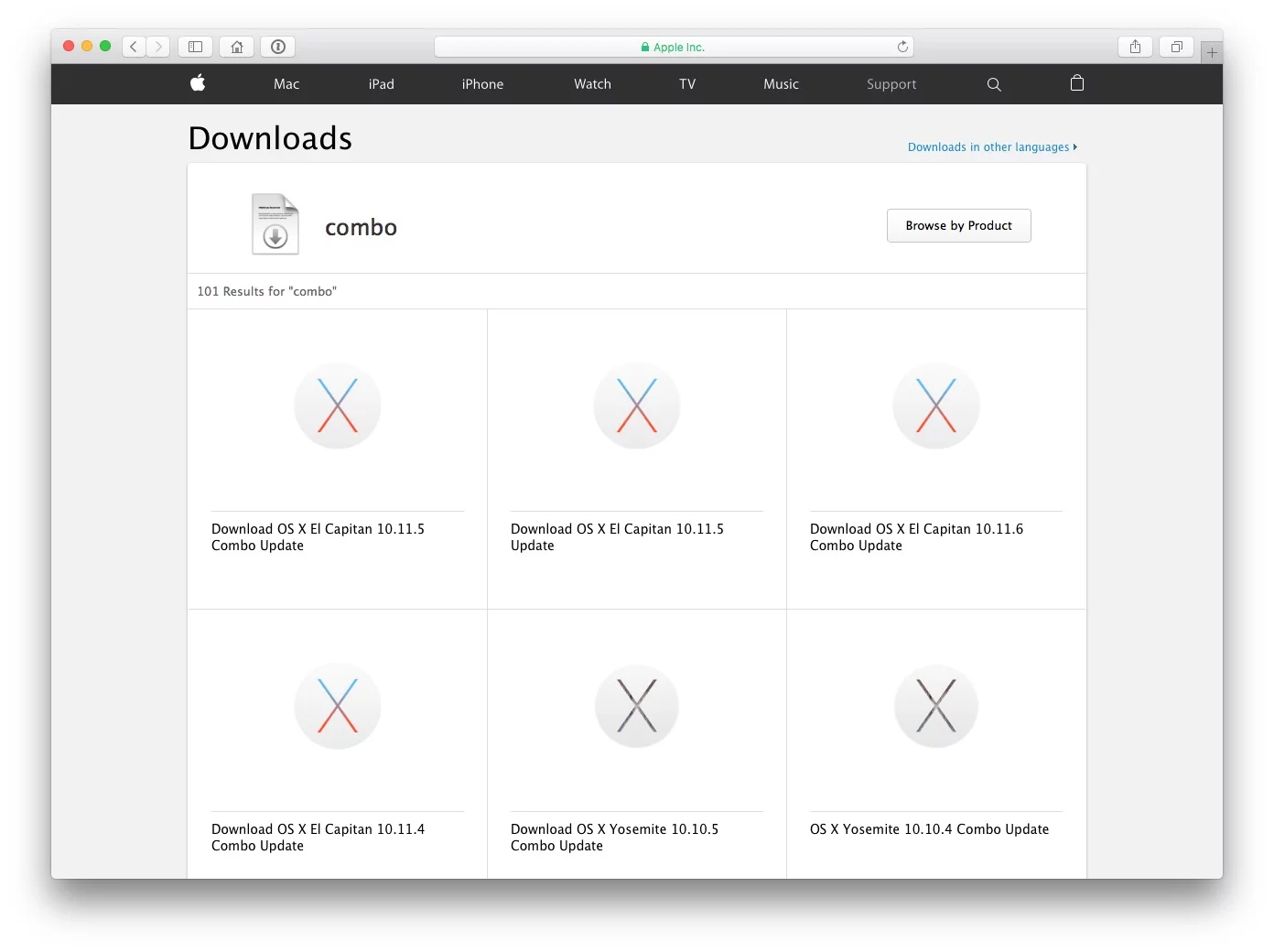Click the 1Password extension toolbar icon
The image size is (1274, 952).
[x=278, y=47]
